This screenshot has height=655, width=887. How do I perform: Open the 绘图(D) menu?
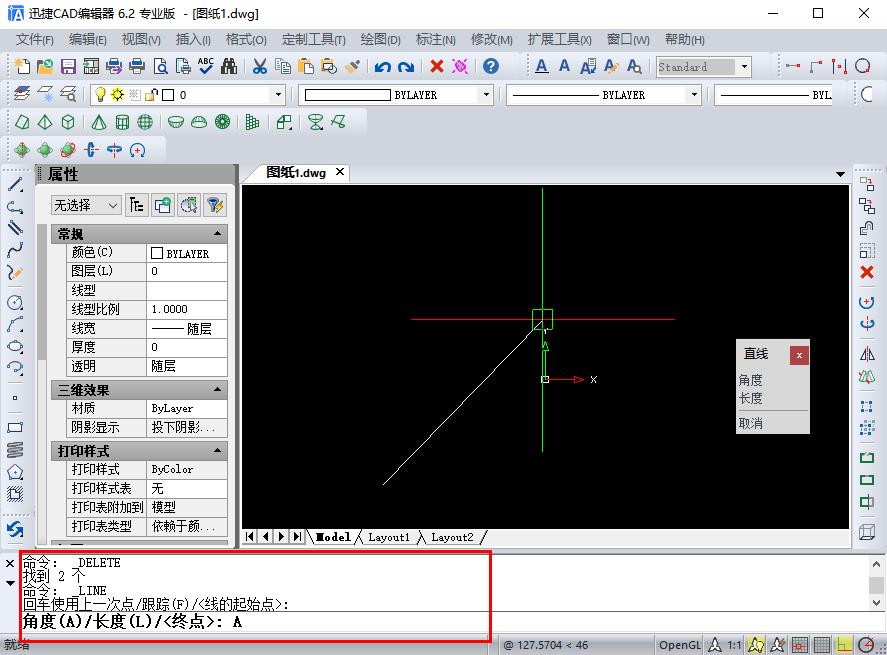381,40
